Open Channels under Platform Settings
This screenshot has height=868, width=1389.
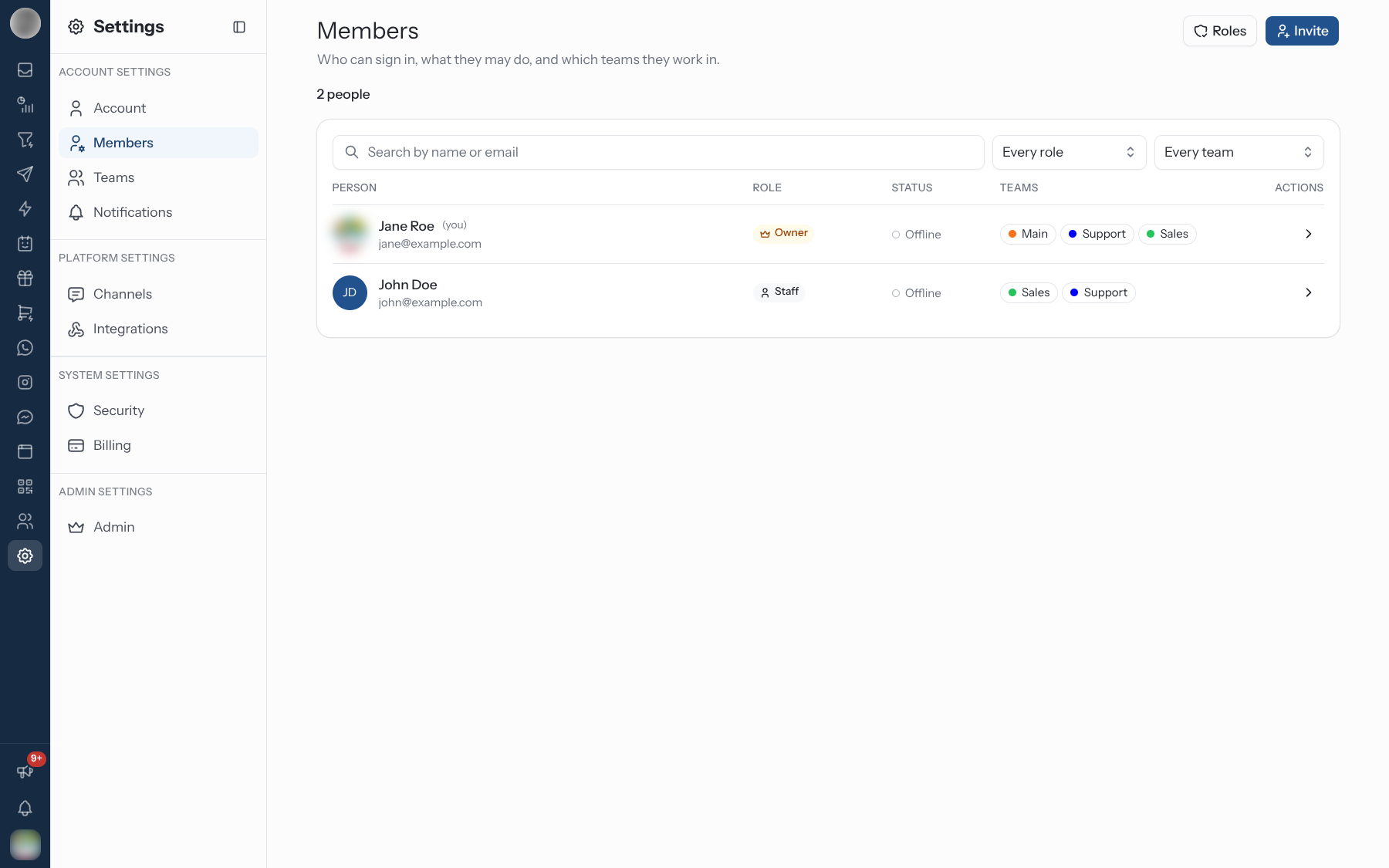tap(158, 294)
